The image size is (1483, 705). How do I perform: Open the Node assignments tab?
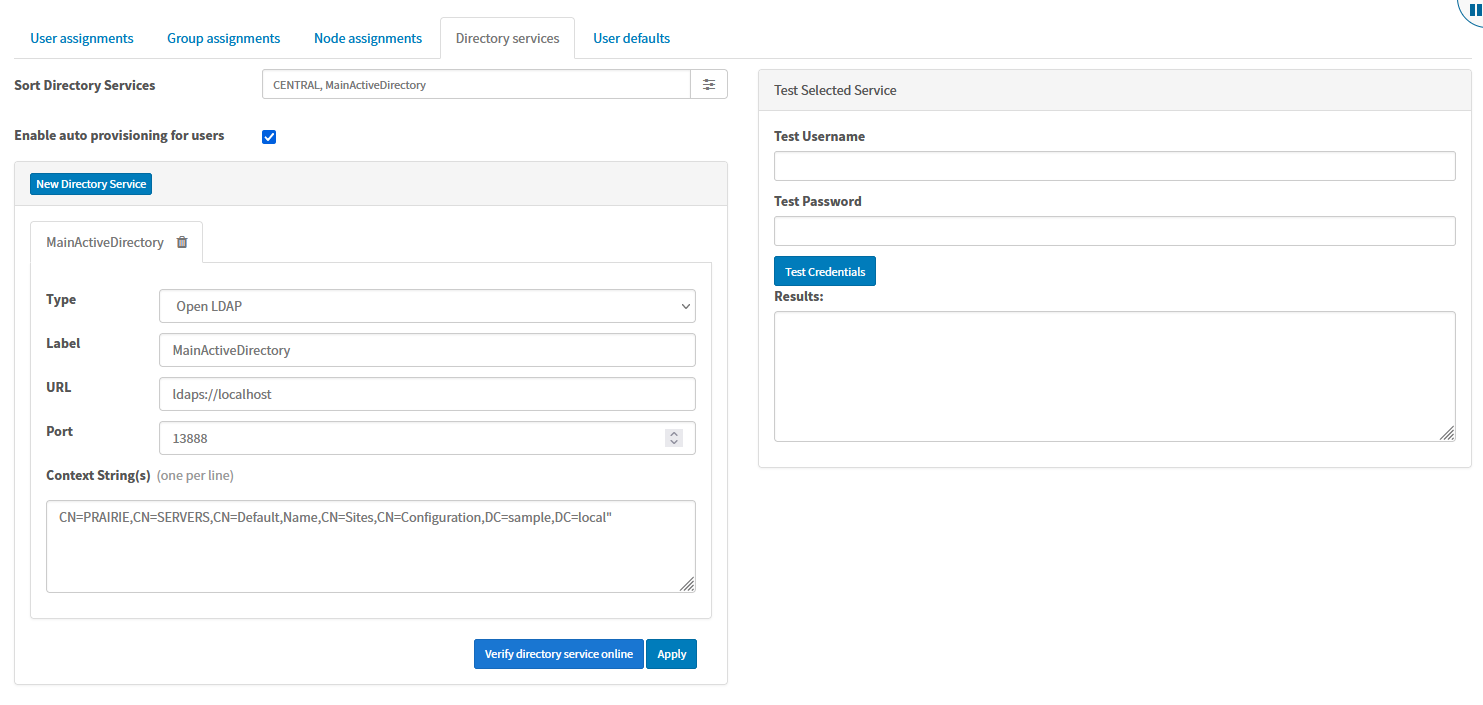pyautogui.click(x=367, y=37)
